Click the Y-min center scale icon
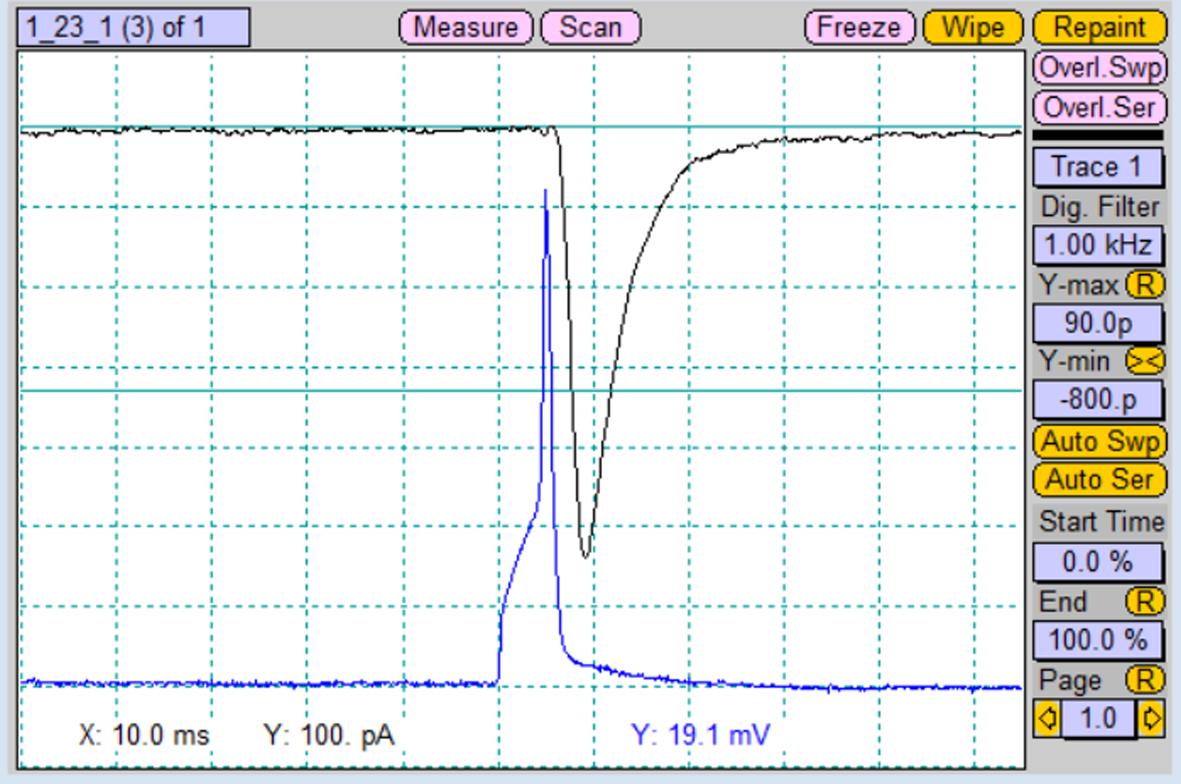 pos(1145,361)
